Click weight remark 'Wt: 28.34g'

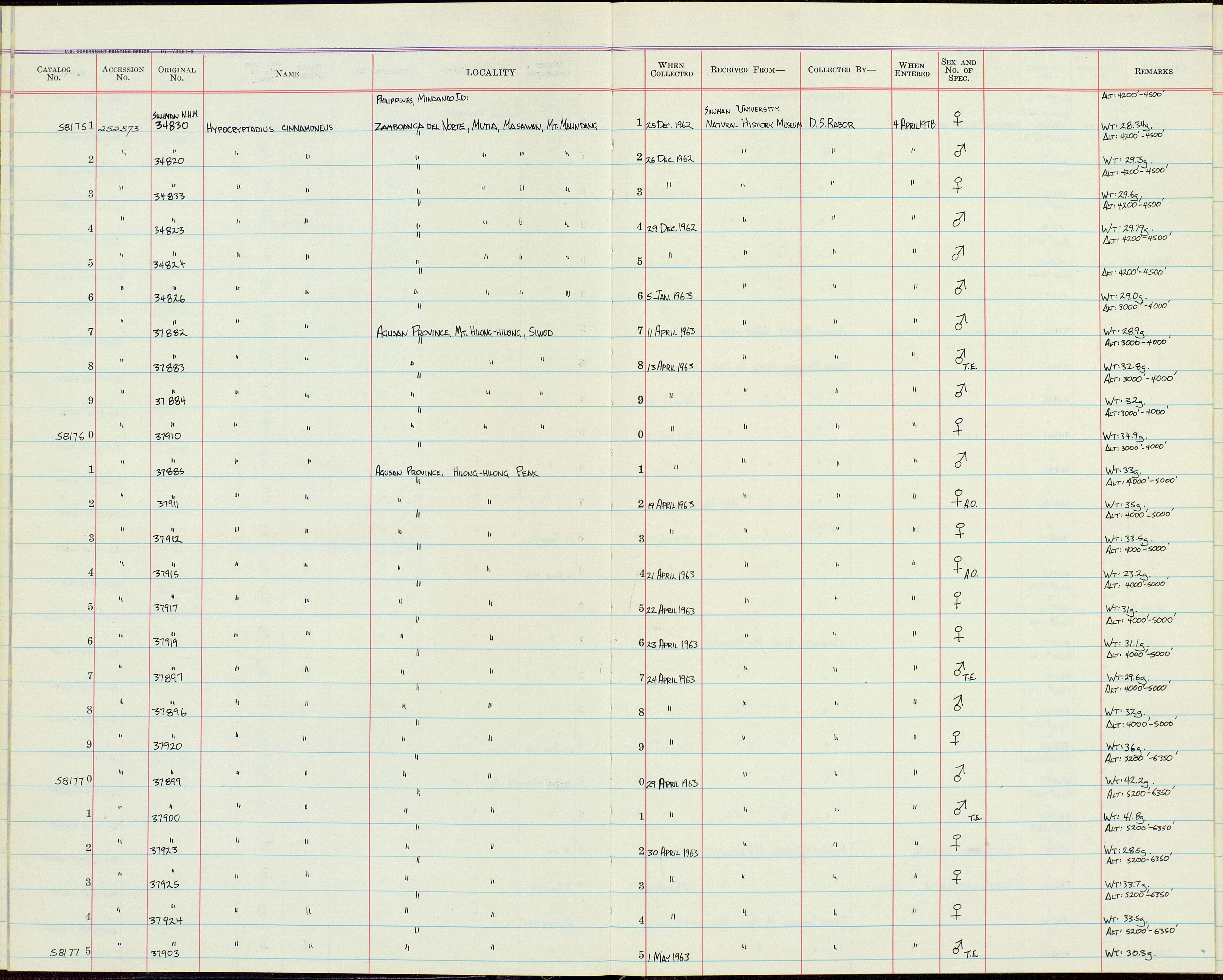(x=1126, y=125)
